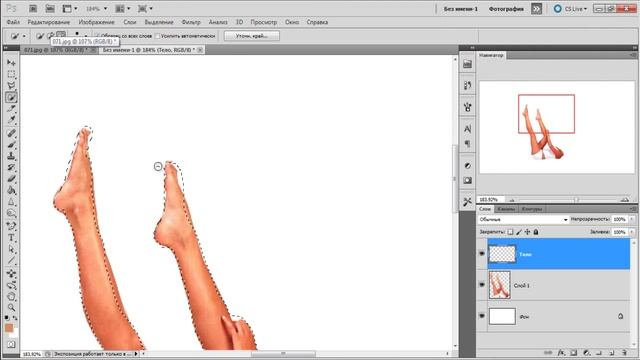Hide the Тело layer eye icon

point(482,253)
